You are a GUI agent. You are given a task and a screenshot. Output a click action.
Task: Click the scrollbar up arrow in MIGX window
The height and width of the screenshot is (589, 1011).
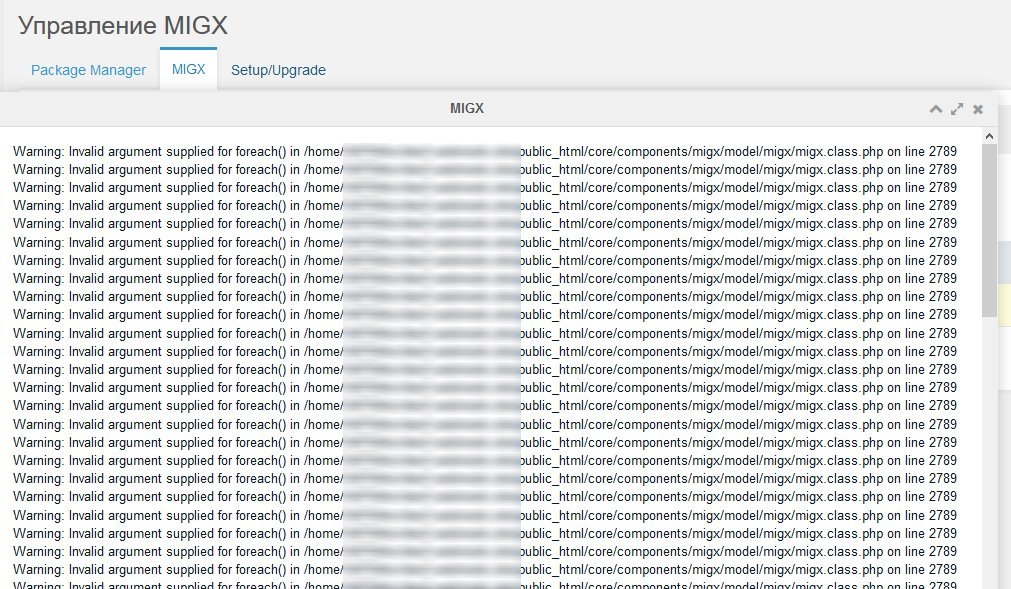pyautogui.click(x=989, y=136)
